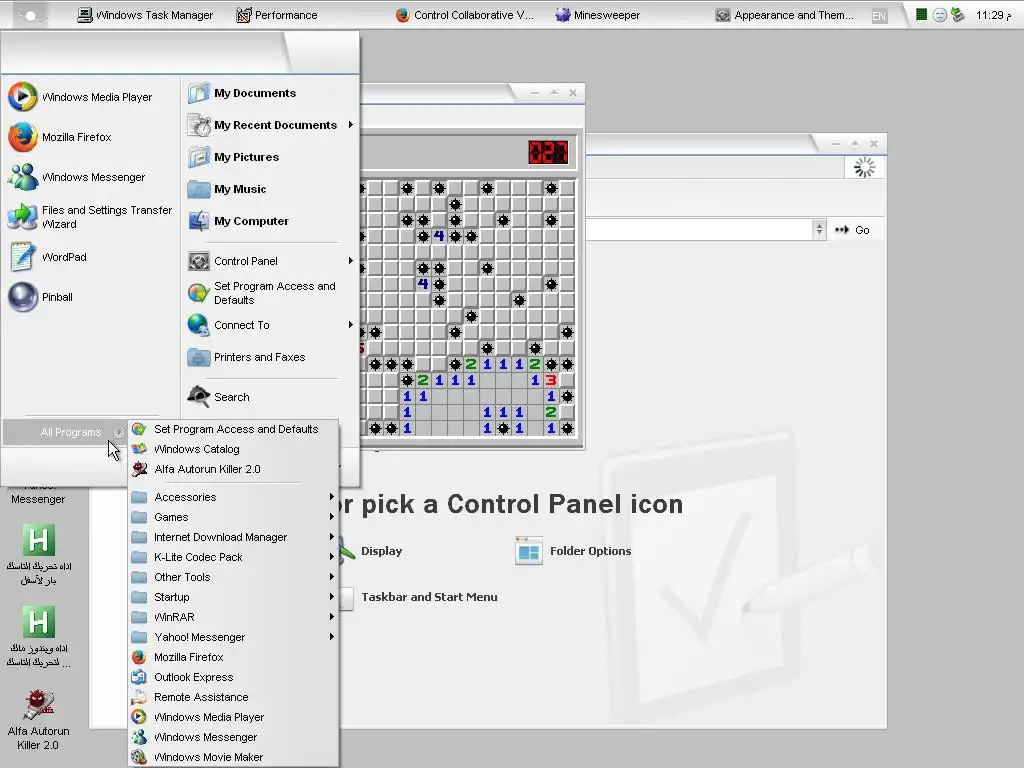Start Files and Settings Transfer Wizard
The image size is (1024, 768).
click(x=90, y=217)
